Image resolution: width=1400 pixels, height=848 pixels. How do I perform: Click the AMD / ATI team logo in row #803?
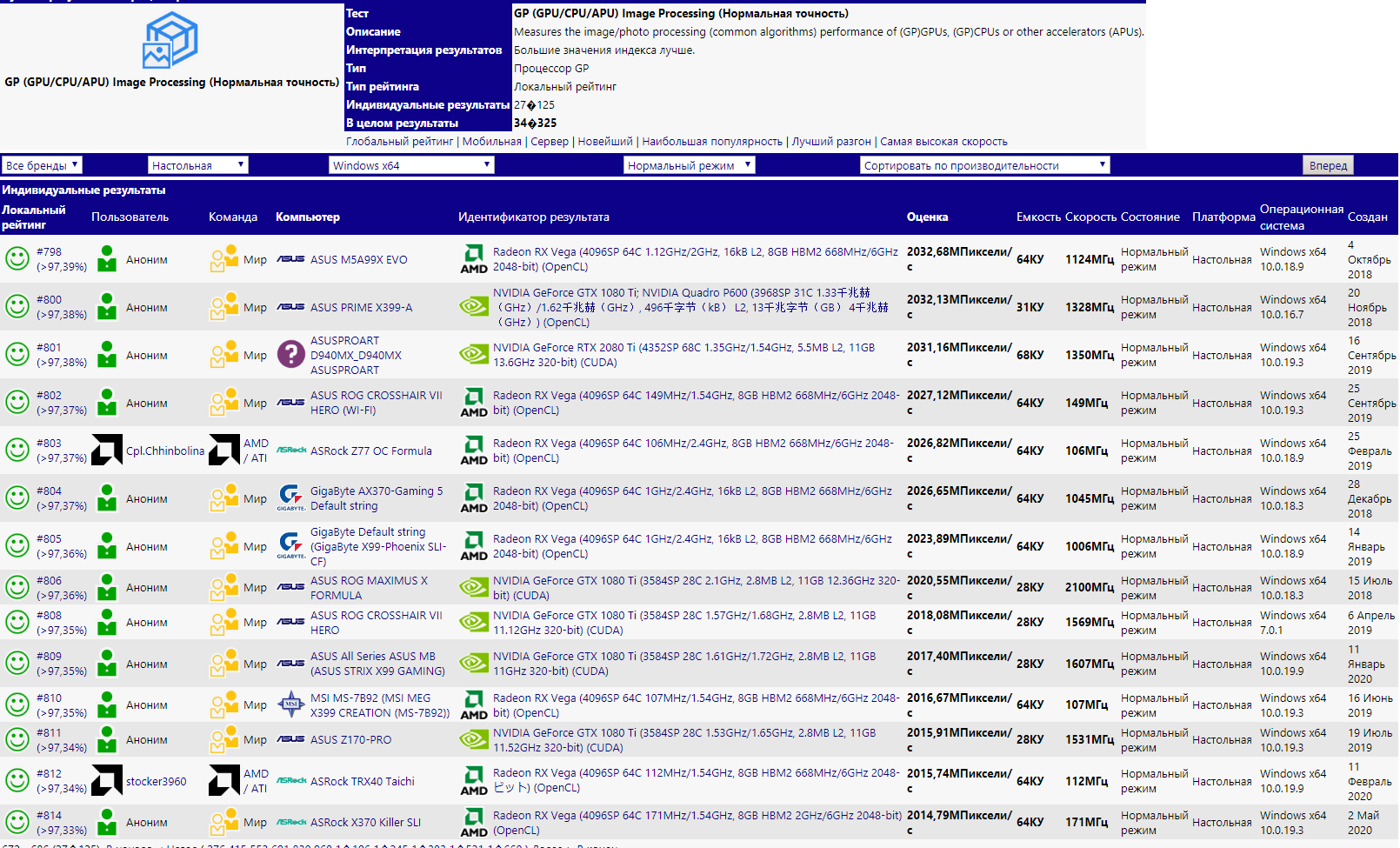coord(224,451)
